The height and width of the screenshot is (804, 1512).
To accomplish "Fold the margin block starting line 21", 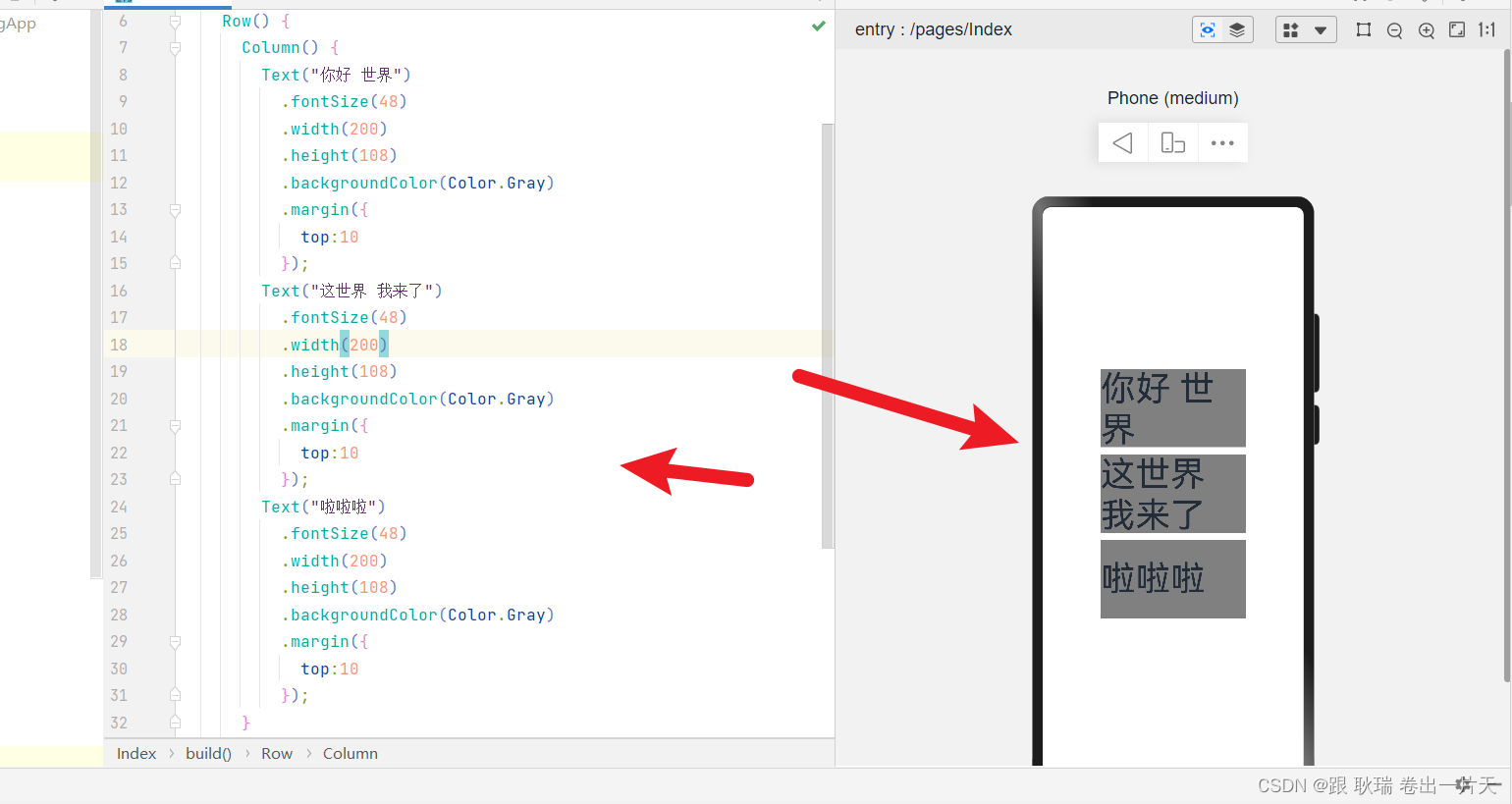I will [x=175, y=426].
